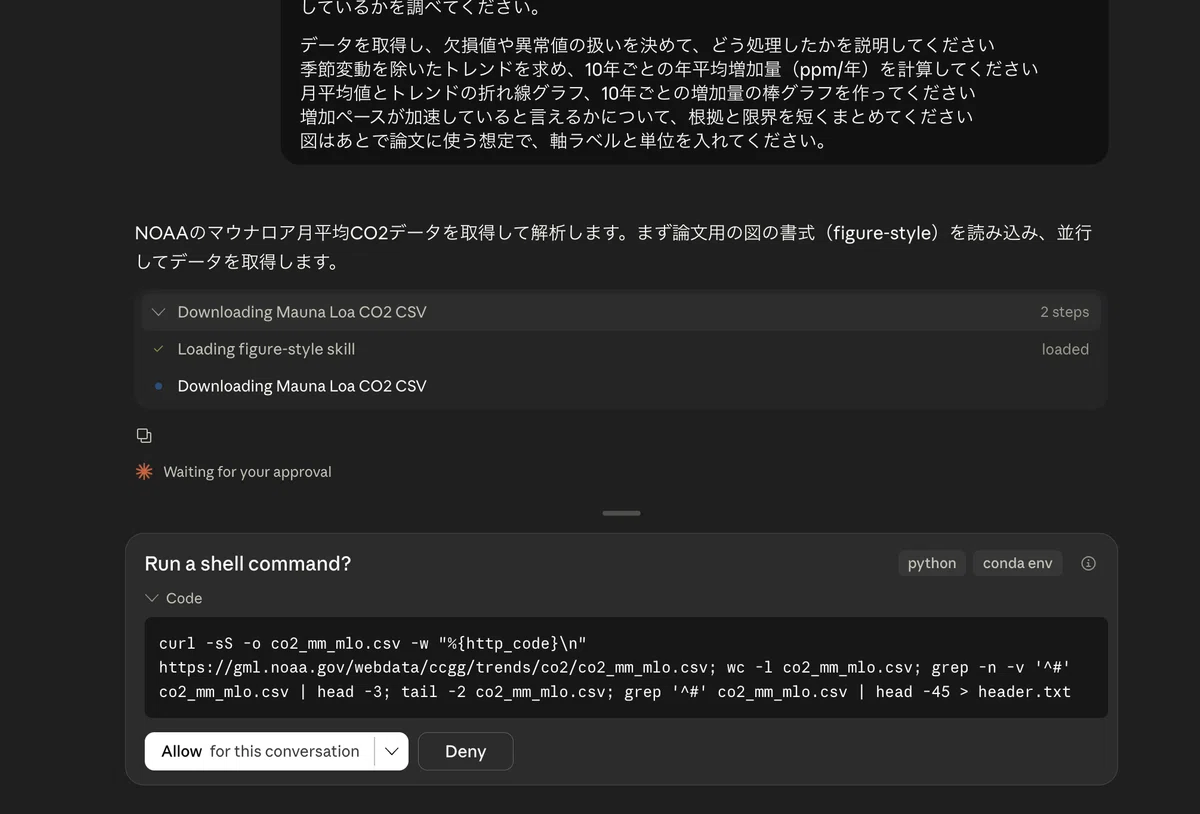
Task: Copy the response using the copy icon
Action: coord(144,436)
